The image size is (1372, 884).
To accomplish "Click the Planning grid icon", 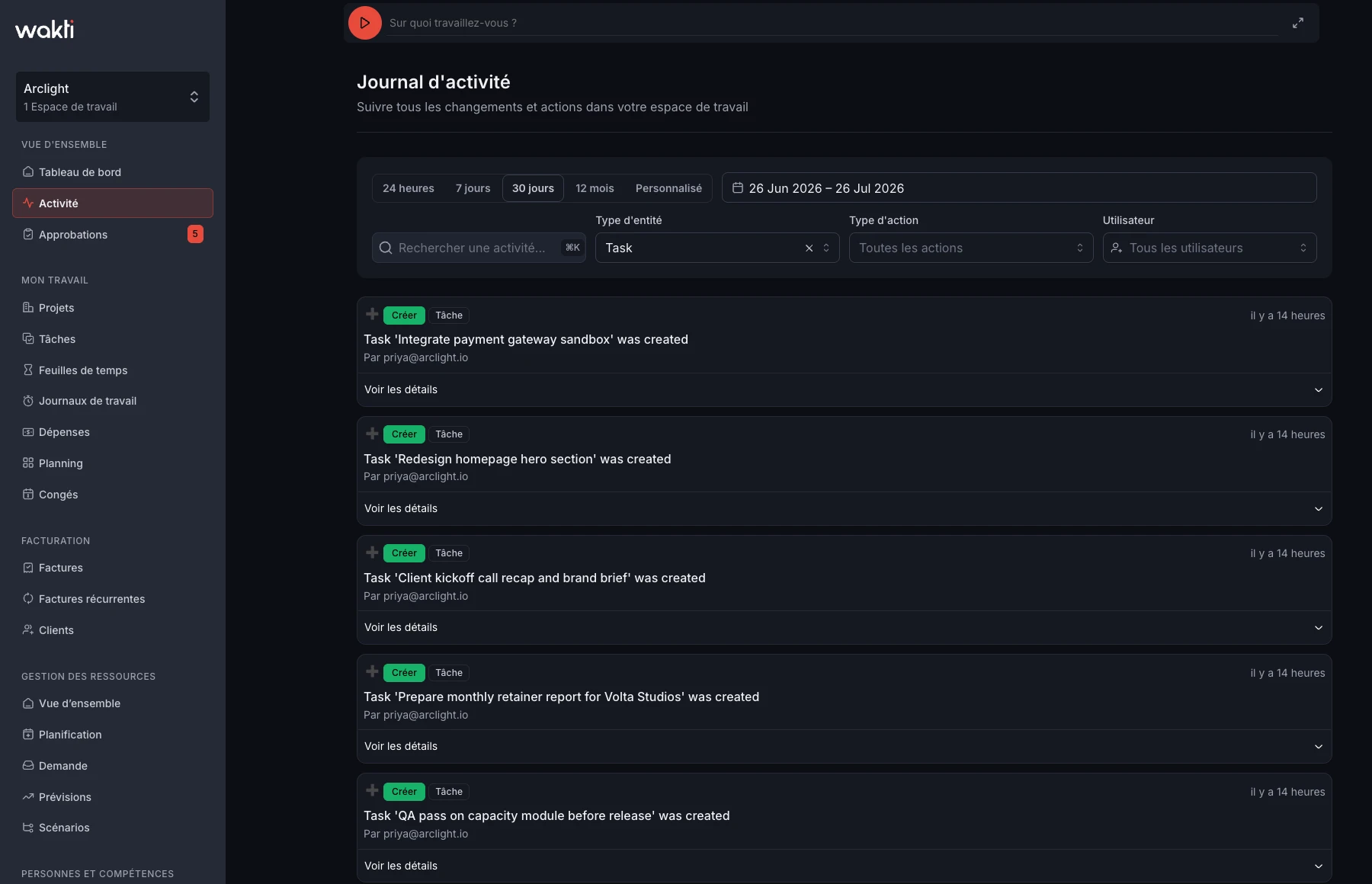I will pos(28,463).
